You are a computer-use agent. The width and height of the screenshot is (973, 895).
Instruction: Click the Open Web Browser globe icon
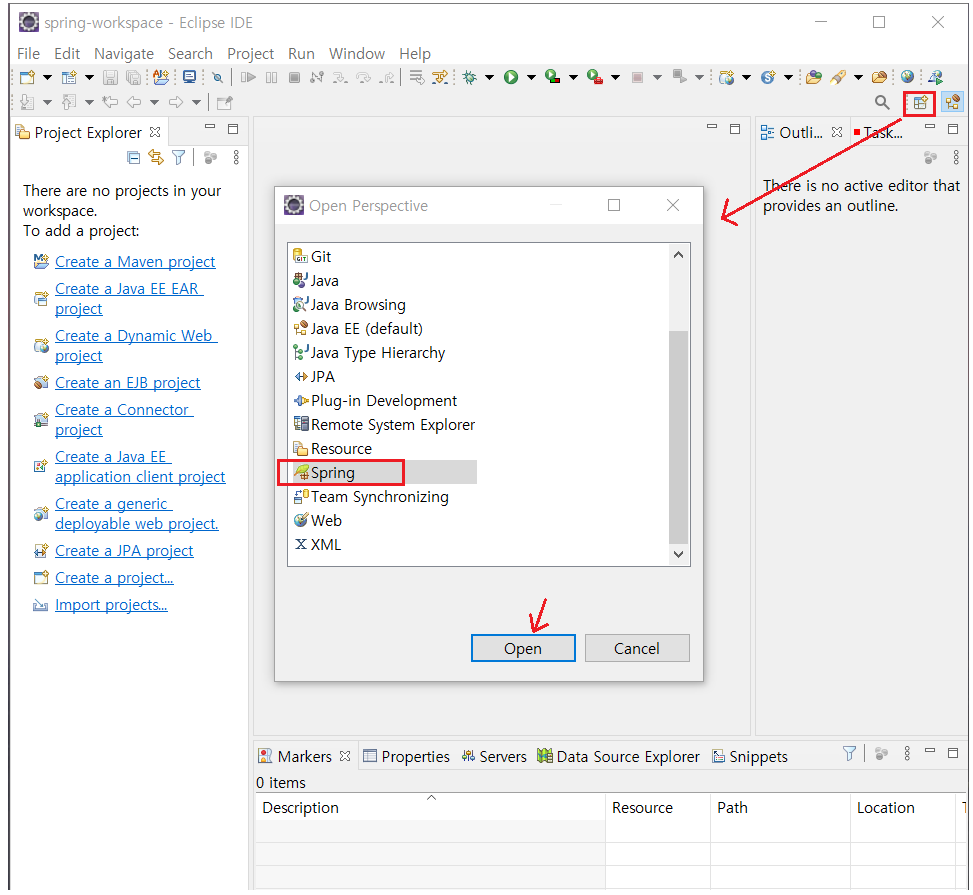907,77
